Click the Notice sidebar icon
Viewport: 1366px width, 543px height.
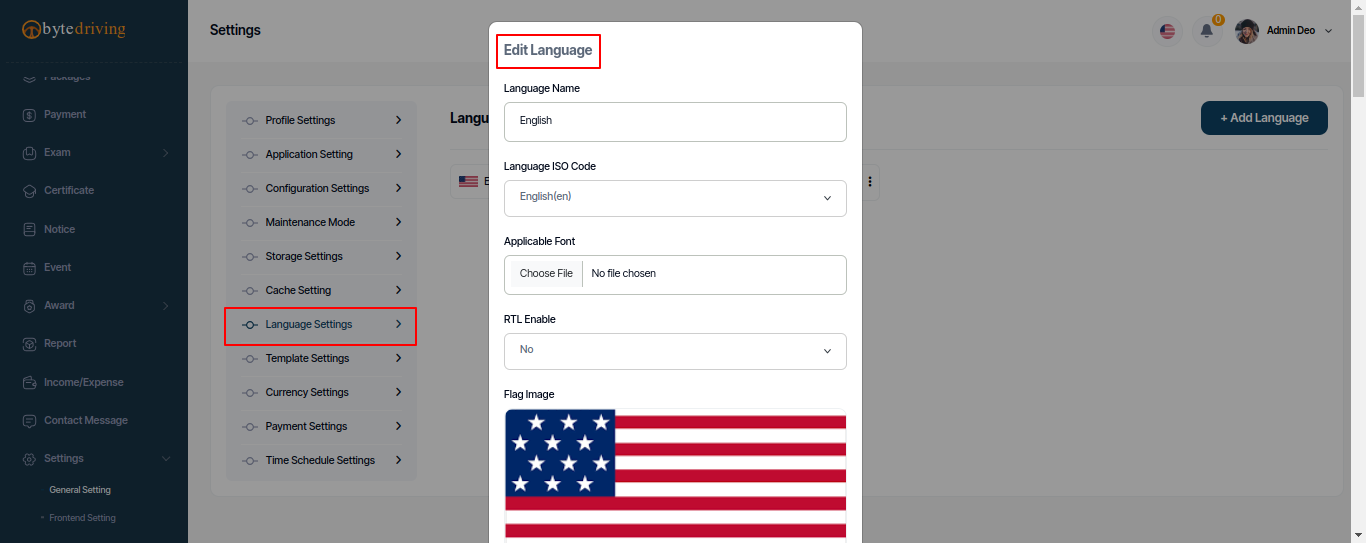[29, 230]
